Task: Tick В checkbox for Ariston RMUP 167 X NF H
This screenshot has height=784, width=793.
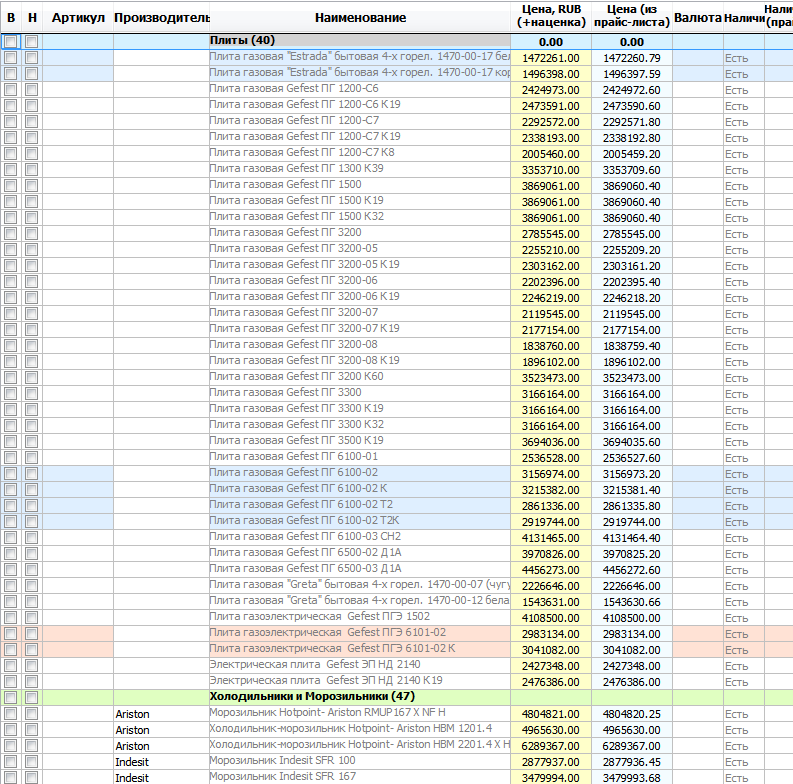Action: tap(11, 714)
